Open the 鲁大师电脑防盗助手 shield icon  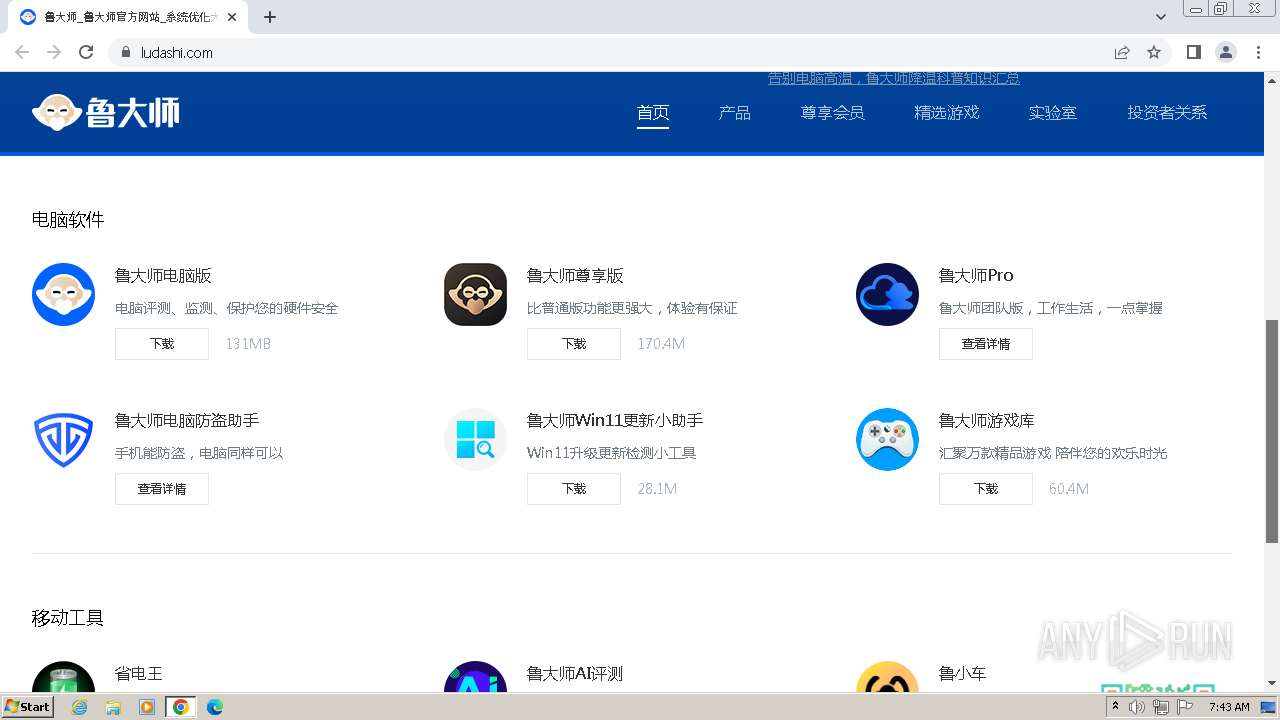[x=63, y=439]
